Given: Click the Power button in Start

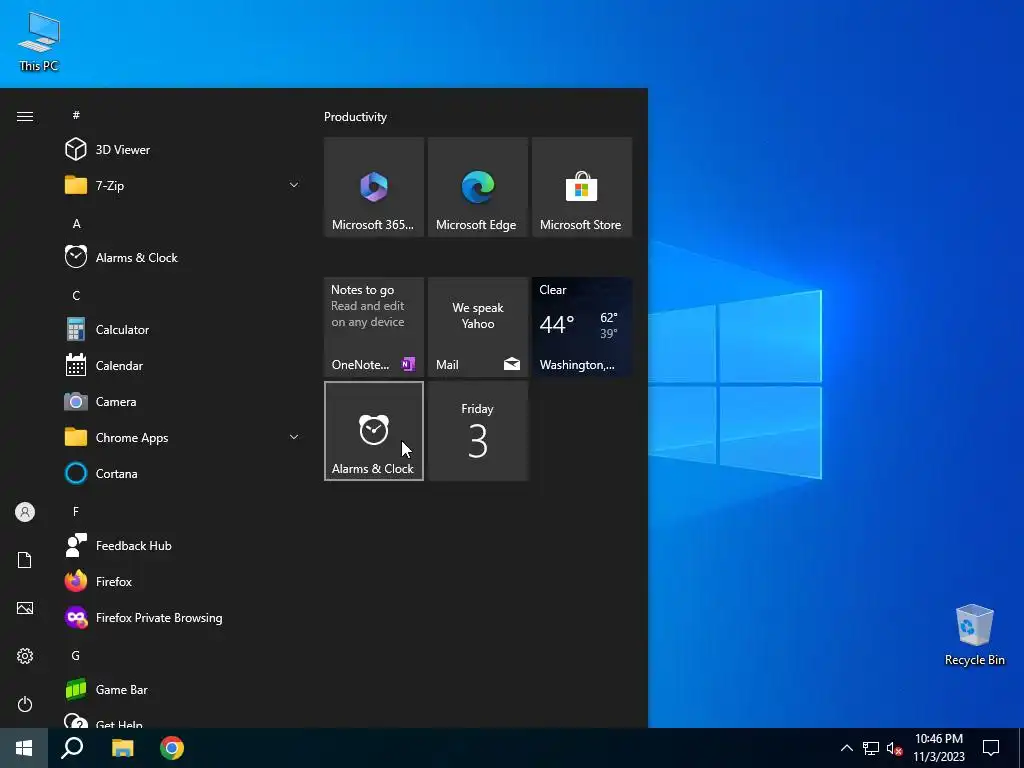Looking at the screenshot, I should pos(25,704).
